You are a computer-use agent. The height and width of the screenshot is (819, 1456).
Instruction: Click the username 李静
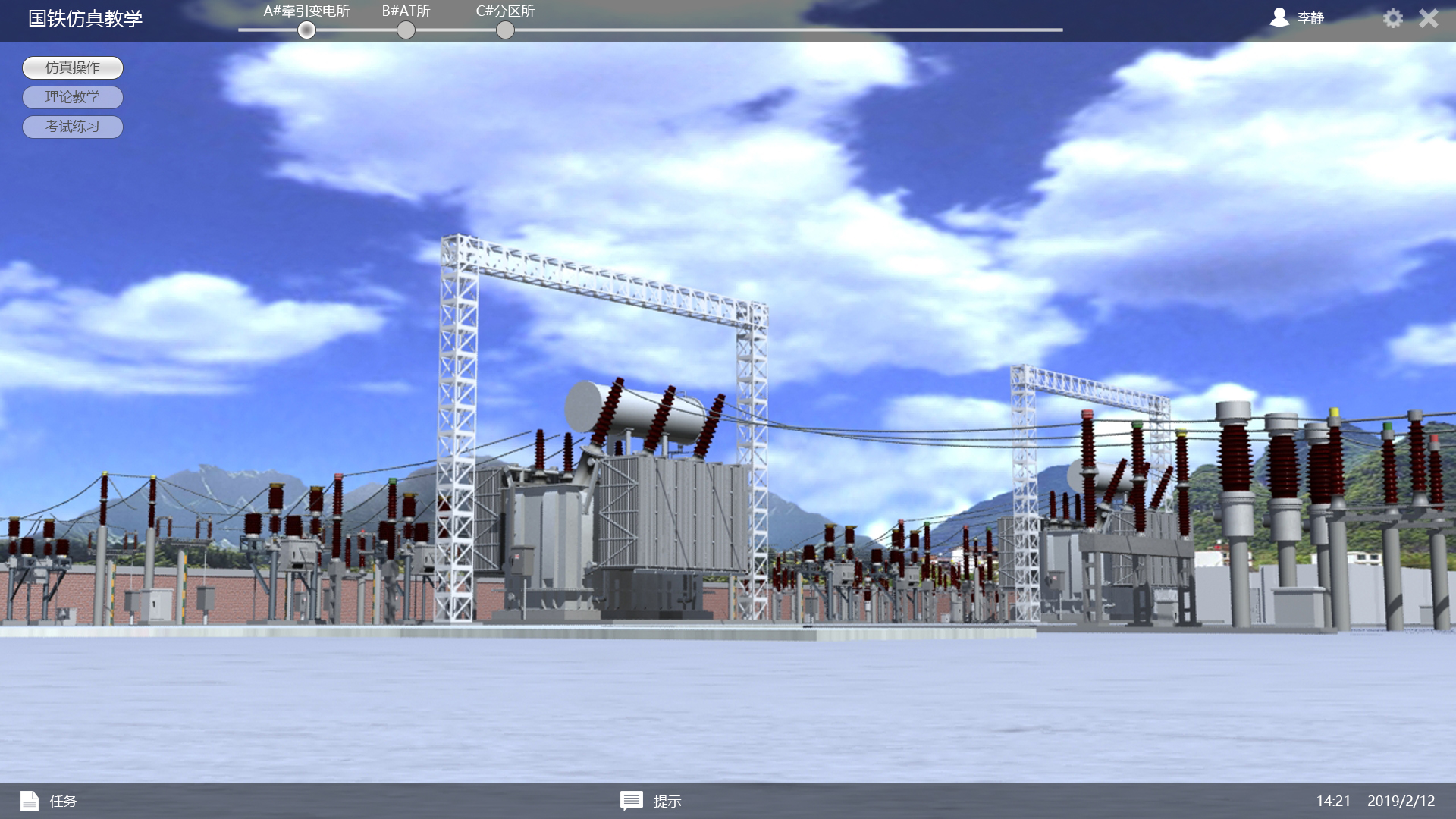1310,18
